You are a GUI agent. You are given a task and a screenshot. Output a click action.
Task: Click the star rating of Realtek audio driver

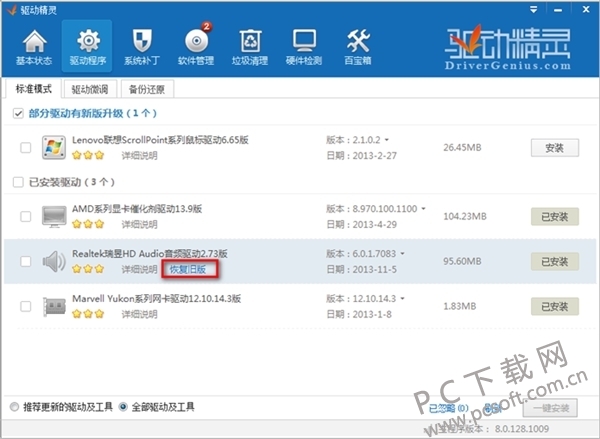(88, 269)
